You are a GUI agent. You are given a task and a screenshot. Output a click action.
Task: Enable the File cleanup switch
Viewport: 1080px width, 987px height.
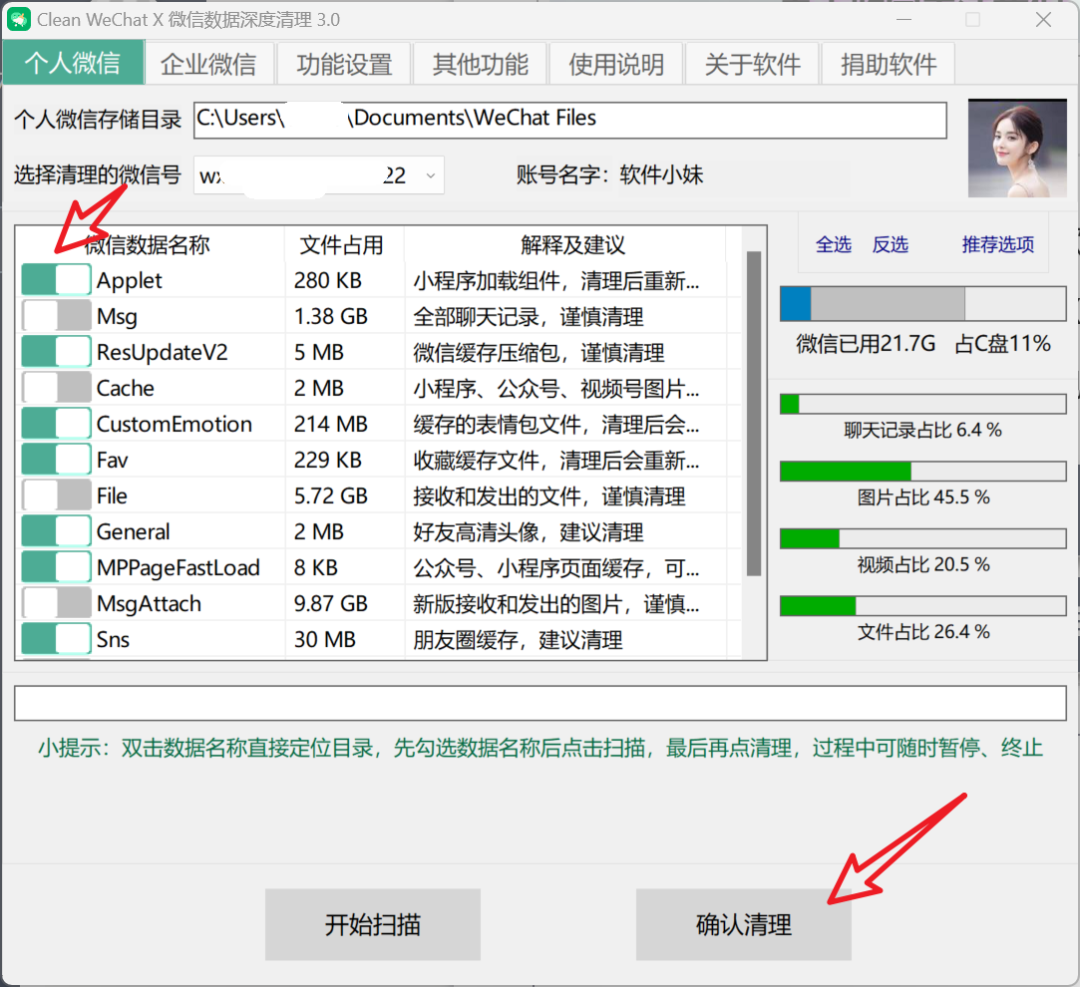(x=56, y=495)
